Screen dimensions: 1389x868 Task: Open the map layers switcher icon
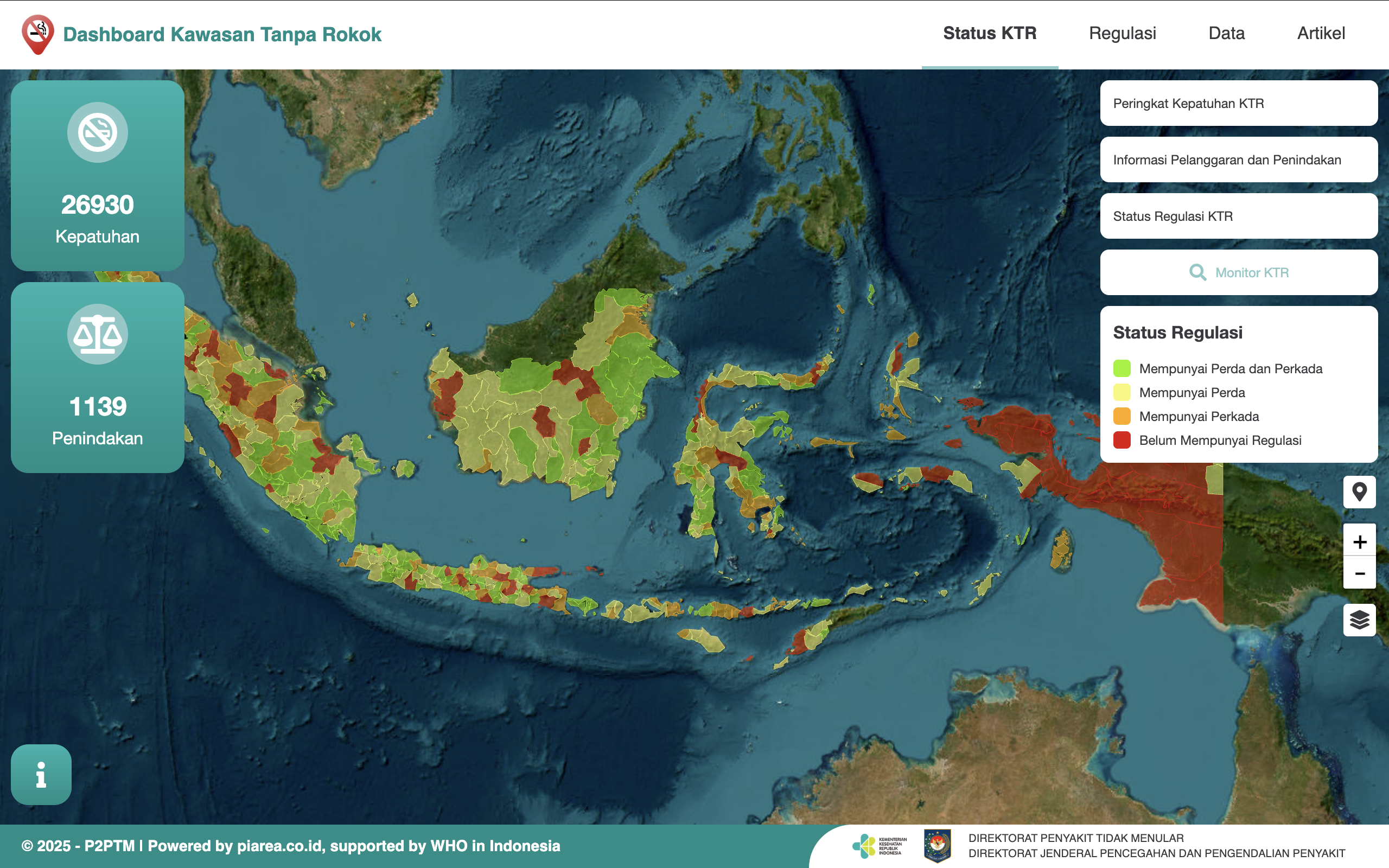tap(1359, 619)
